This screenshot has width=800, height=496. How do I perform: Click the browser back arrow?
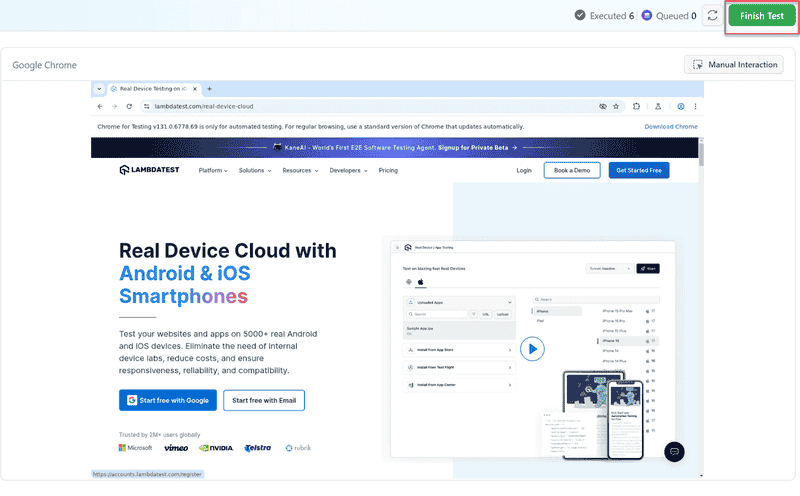[100, 106]
